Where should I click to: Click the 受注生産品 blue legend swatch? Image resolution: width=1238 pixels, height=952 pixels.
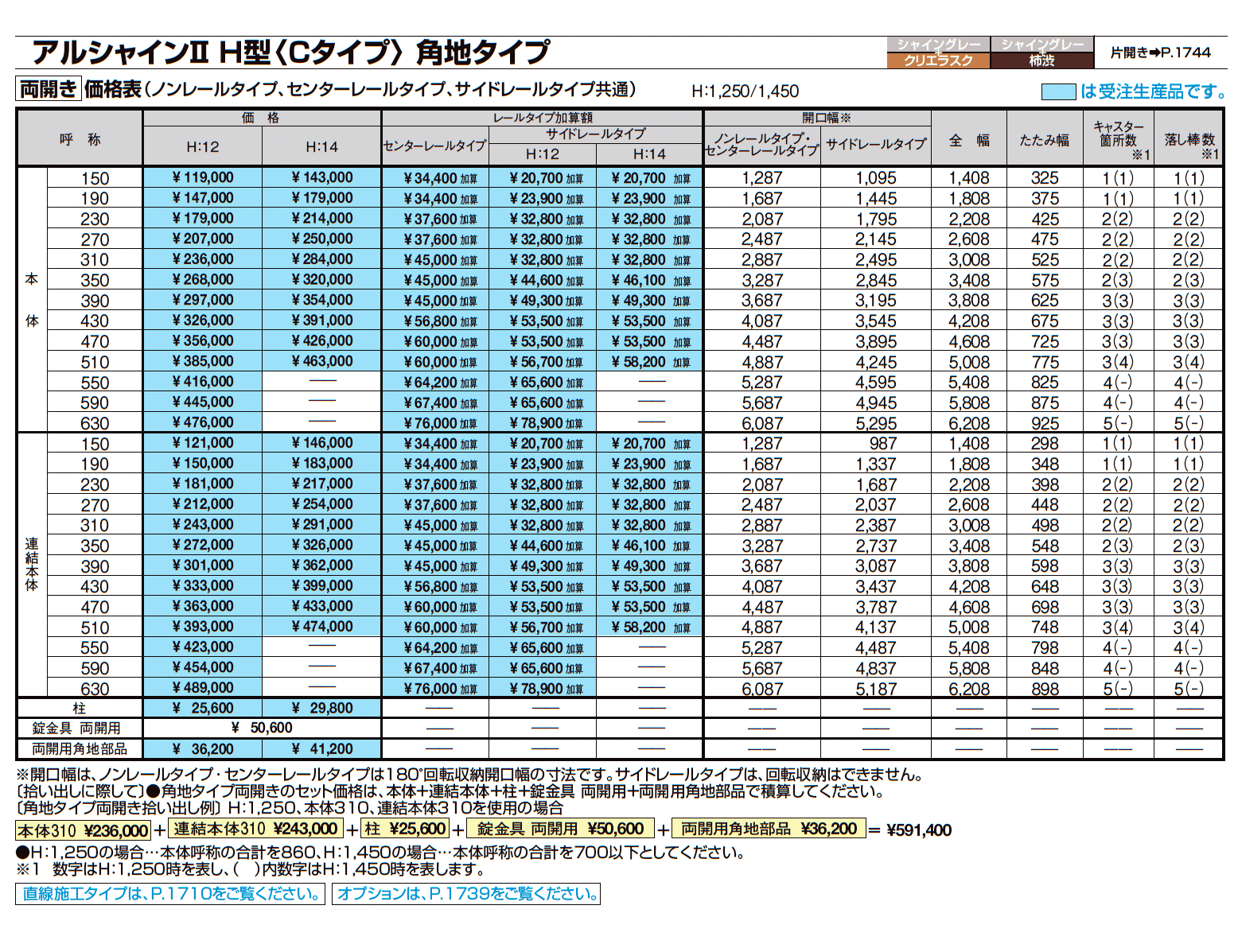[x=1058, y=91]
